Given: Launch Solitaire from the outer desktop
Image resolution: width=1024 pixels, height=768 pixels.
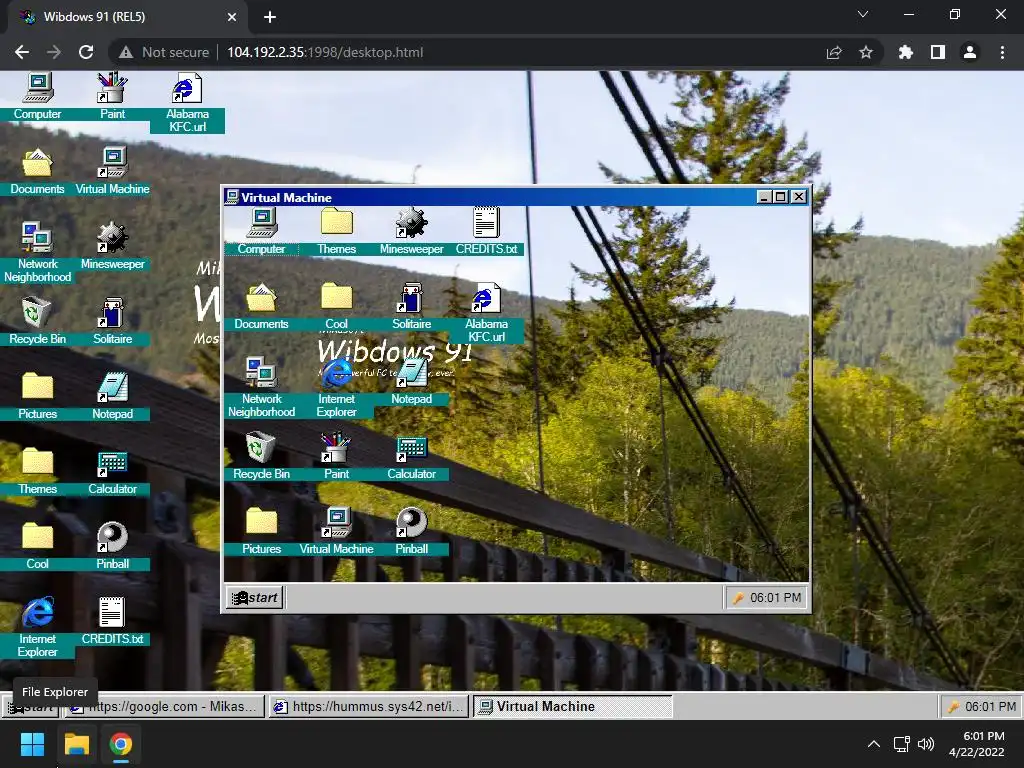Looking at the screenshot, I should [x=112, y=322].
